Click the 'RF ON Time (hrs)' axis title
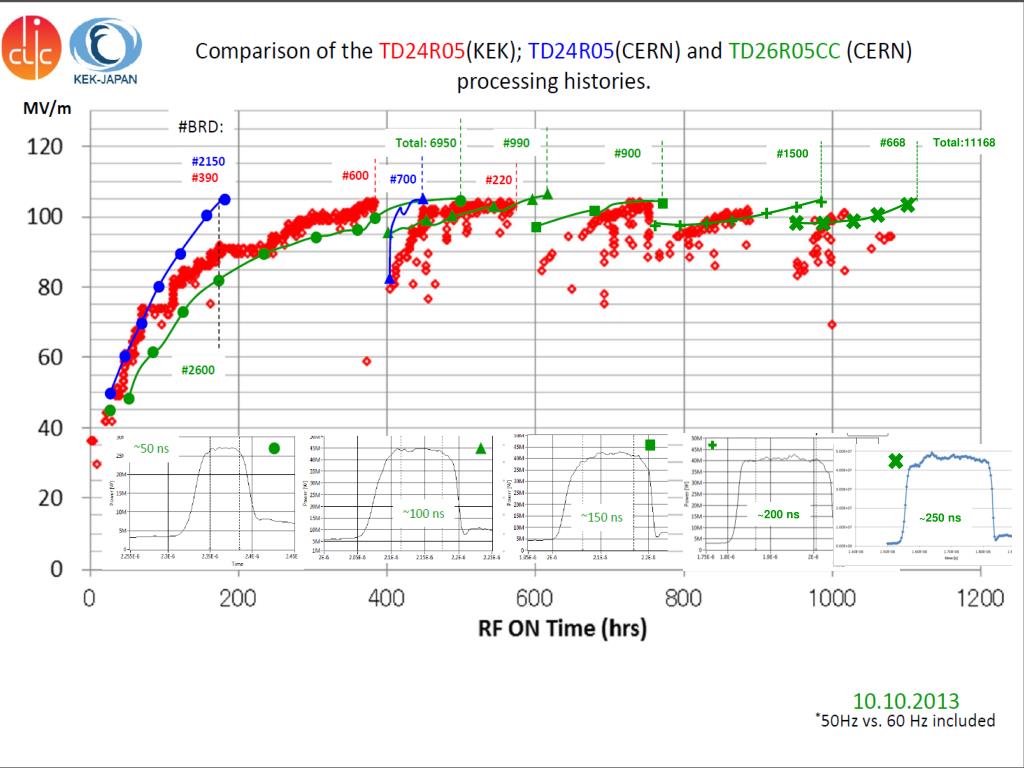This screenshot has width=1024, height=768. [562, 628]
